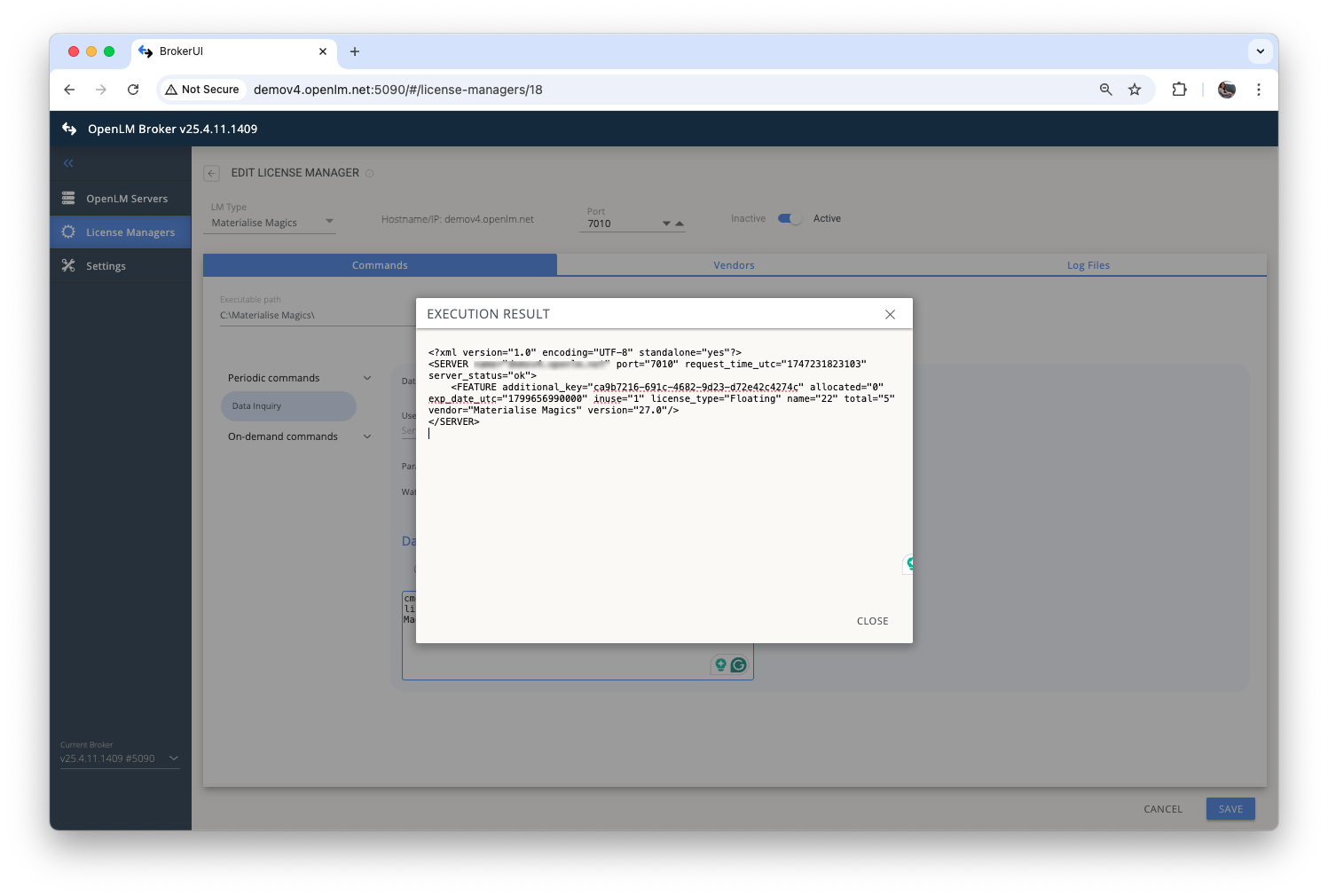Click the CANCEL button
The height and width of the screenshot is (896, 1328).
(1162, 809)
